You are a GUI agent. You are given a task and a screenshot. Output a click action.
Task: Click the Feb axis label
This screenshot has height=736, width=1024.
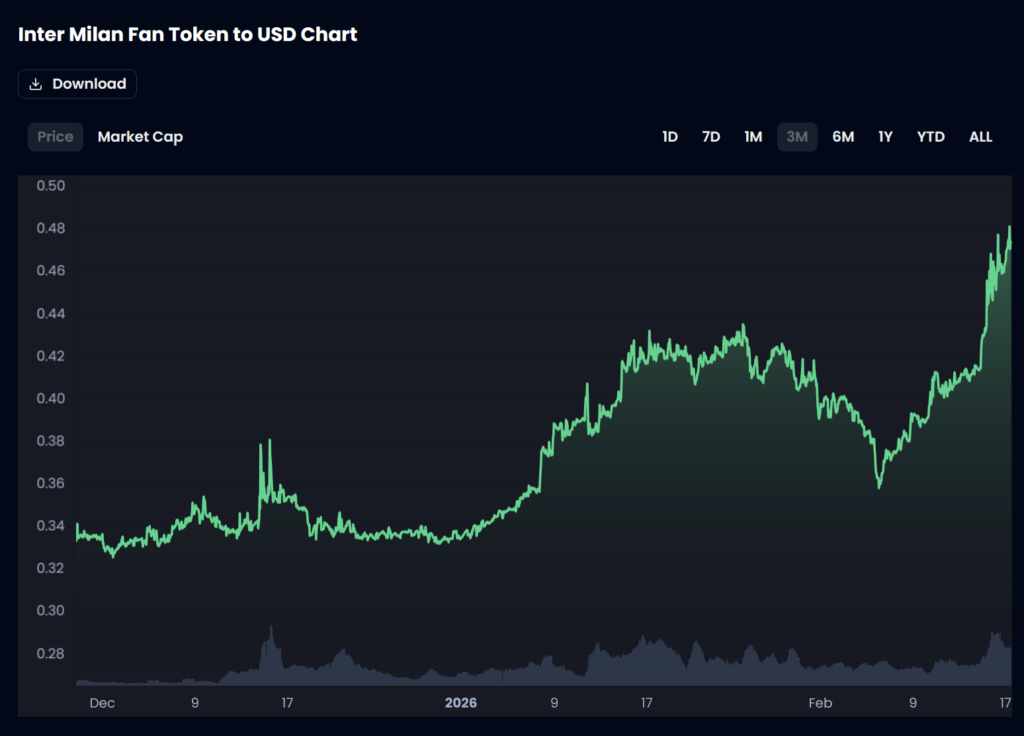pyautogui.click(x=820, y=703)
